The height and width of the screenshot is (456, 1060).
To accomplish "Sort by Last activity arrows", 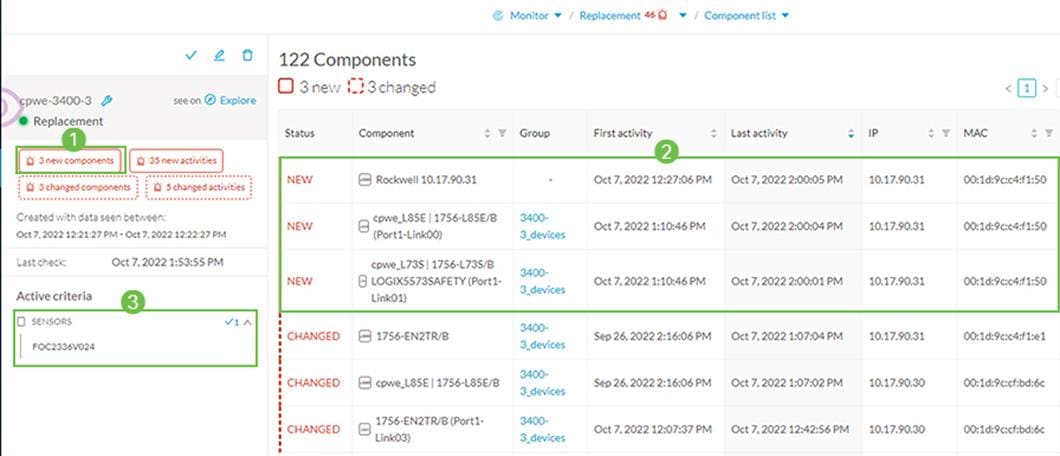I will (851, 134).
